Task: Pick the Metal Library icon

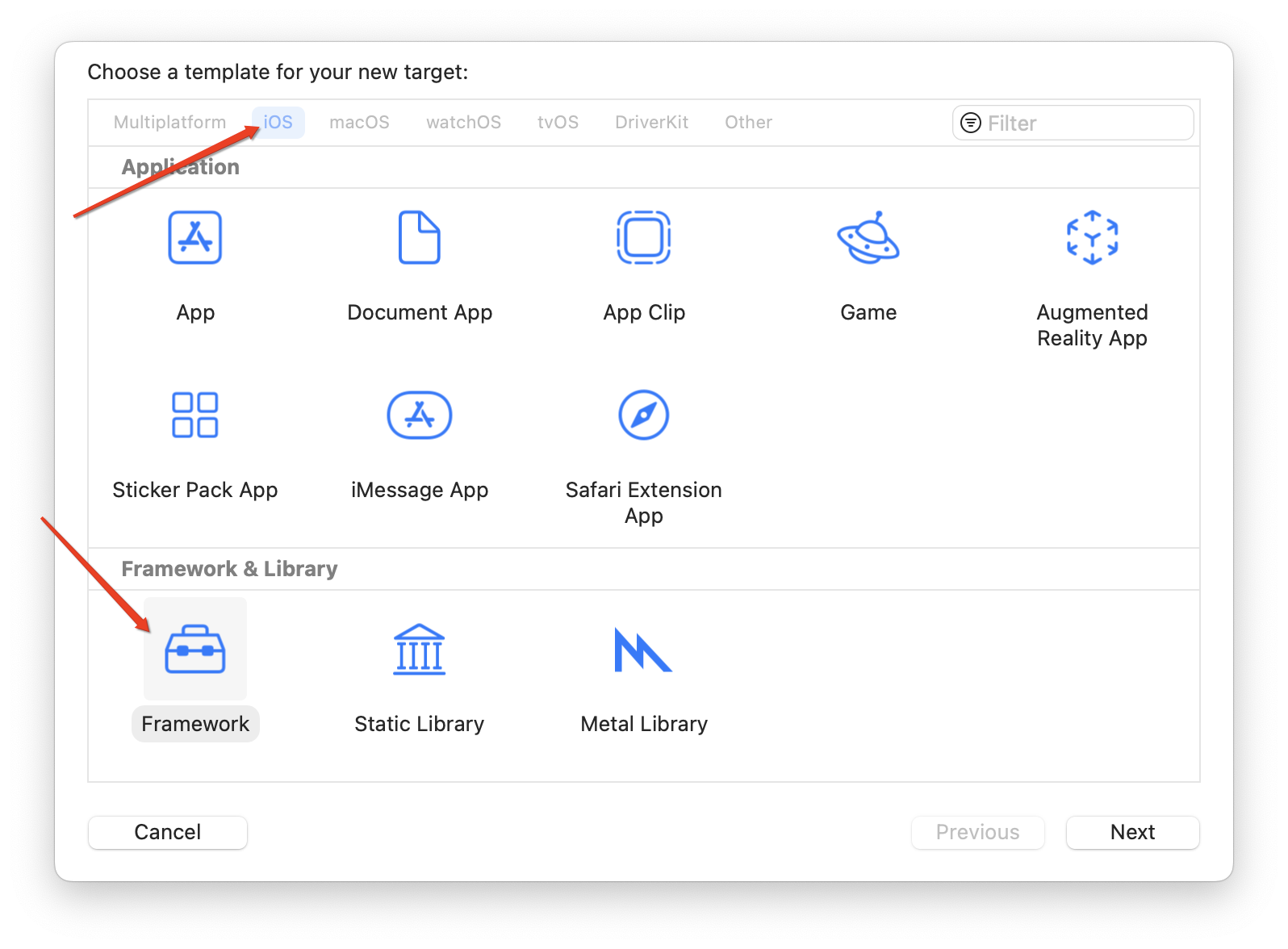Action: [x=643, y=650]
